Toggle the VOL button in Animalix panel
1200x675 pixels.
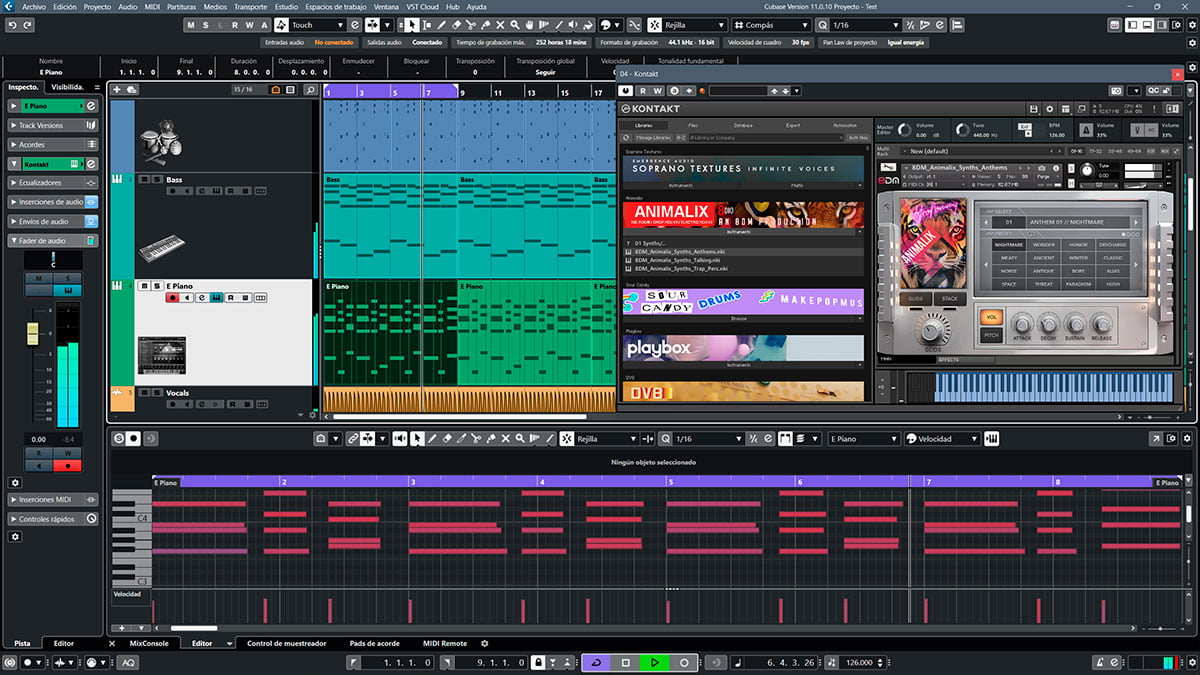point(991,317)
